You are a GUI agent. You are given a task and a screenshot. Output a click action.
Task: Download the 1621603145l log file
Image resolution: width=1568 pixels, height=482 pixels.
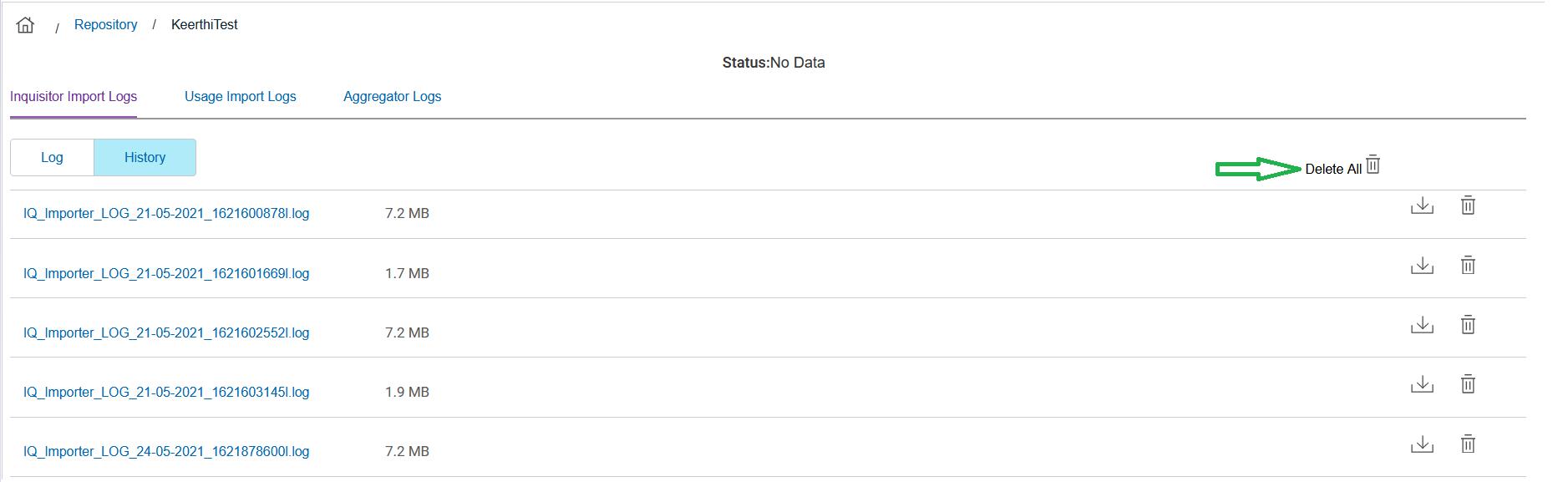[x=1422, y=384]
